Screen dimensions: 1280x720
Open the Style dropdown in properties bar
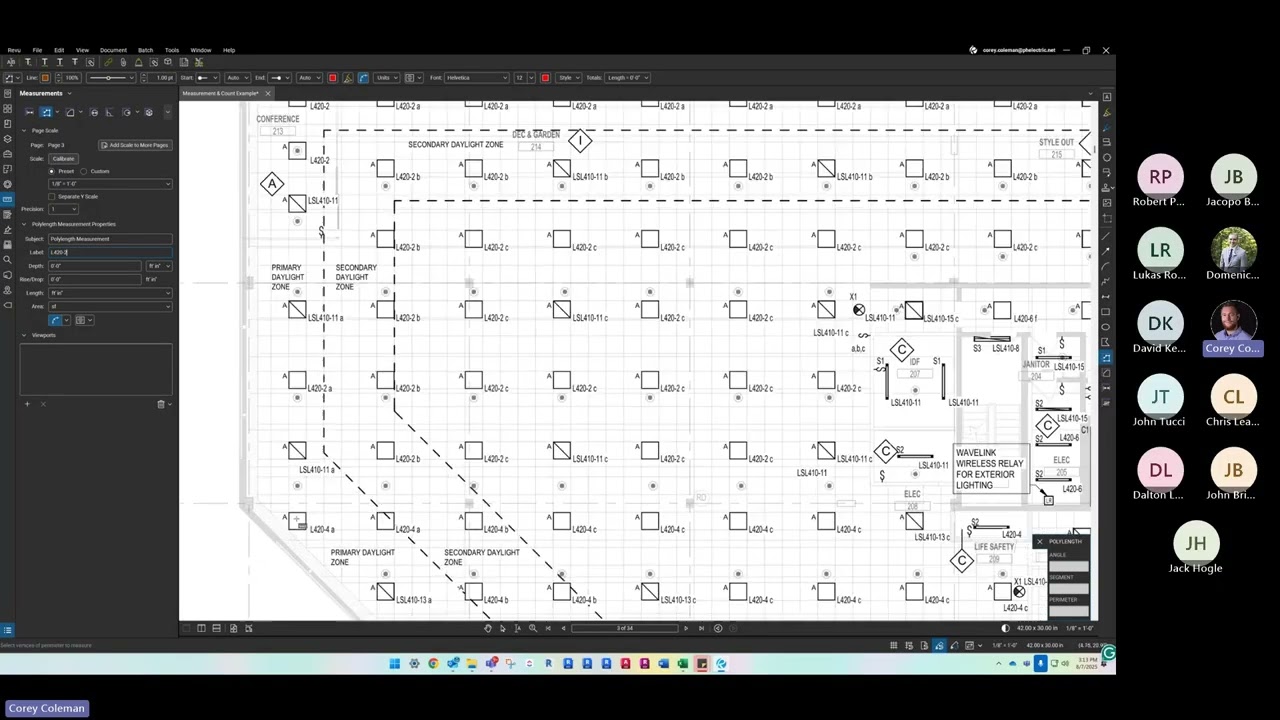click(568, 77)
